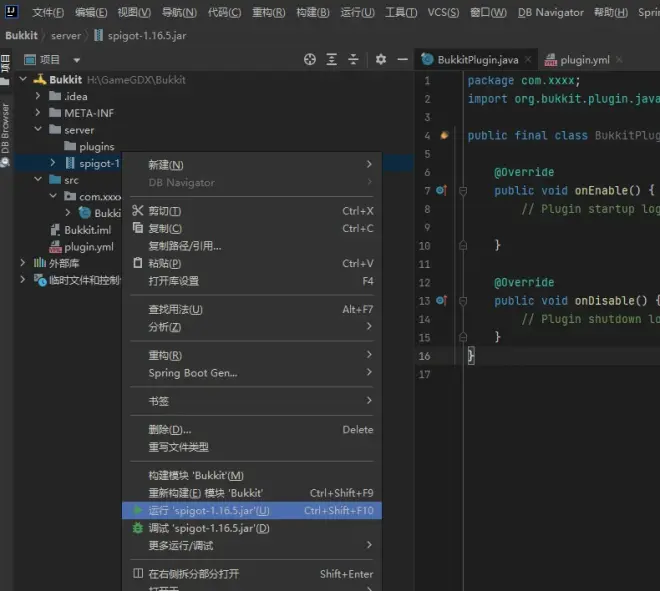The height and width of the screenshot is (591, 660).
Task: Click the external libraries icon
Action: coord(40,263)
